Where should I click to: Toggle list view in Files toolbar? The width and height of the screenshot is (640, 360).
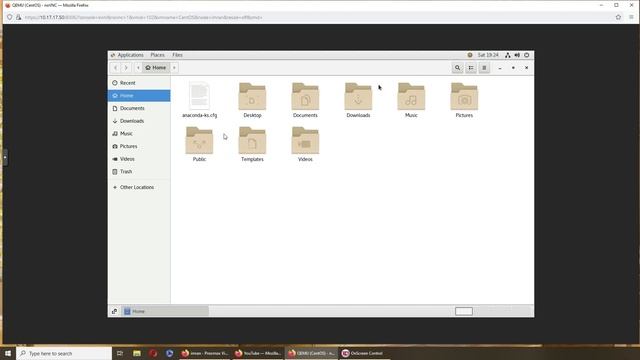[x=471, y=68]
